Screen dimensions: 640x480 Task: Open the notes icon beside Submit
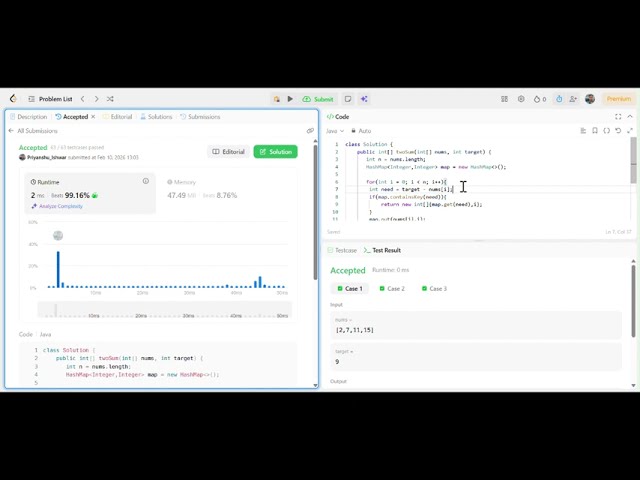click(x=348, y=99)
